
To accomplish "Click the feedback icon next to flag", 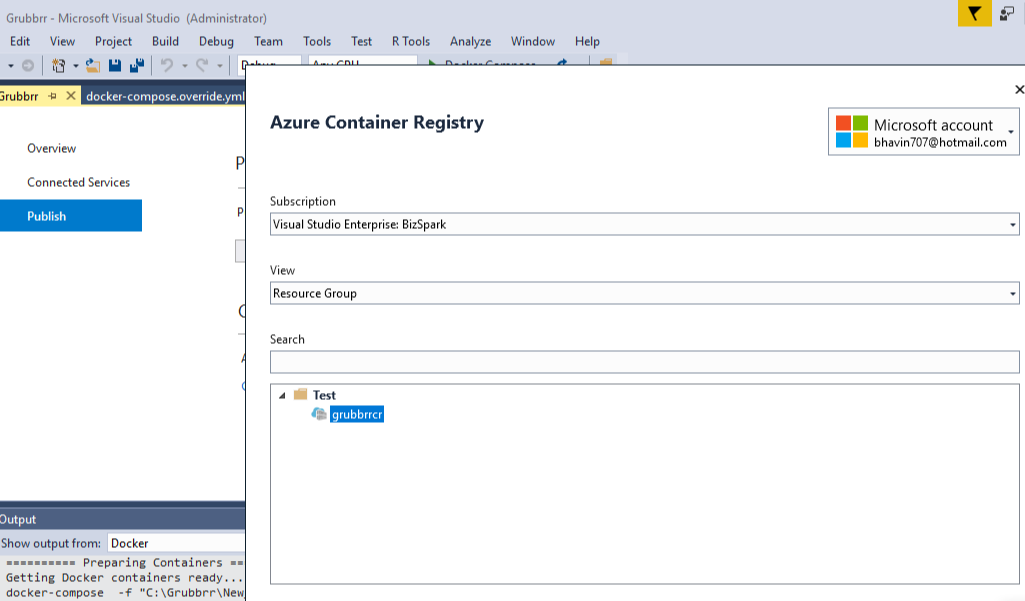I will tap(1007, 13).
